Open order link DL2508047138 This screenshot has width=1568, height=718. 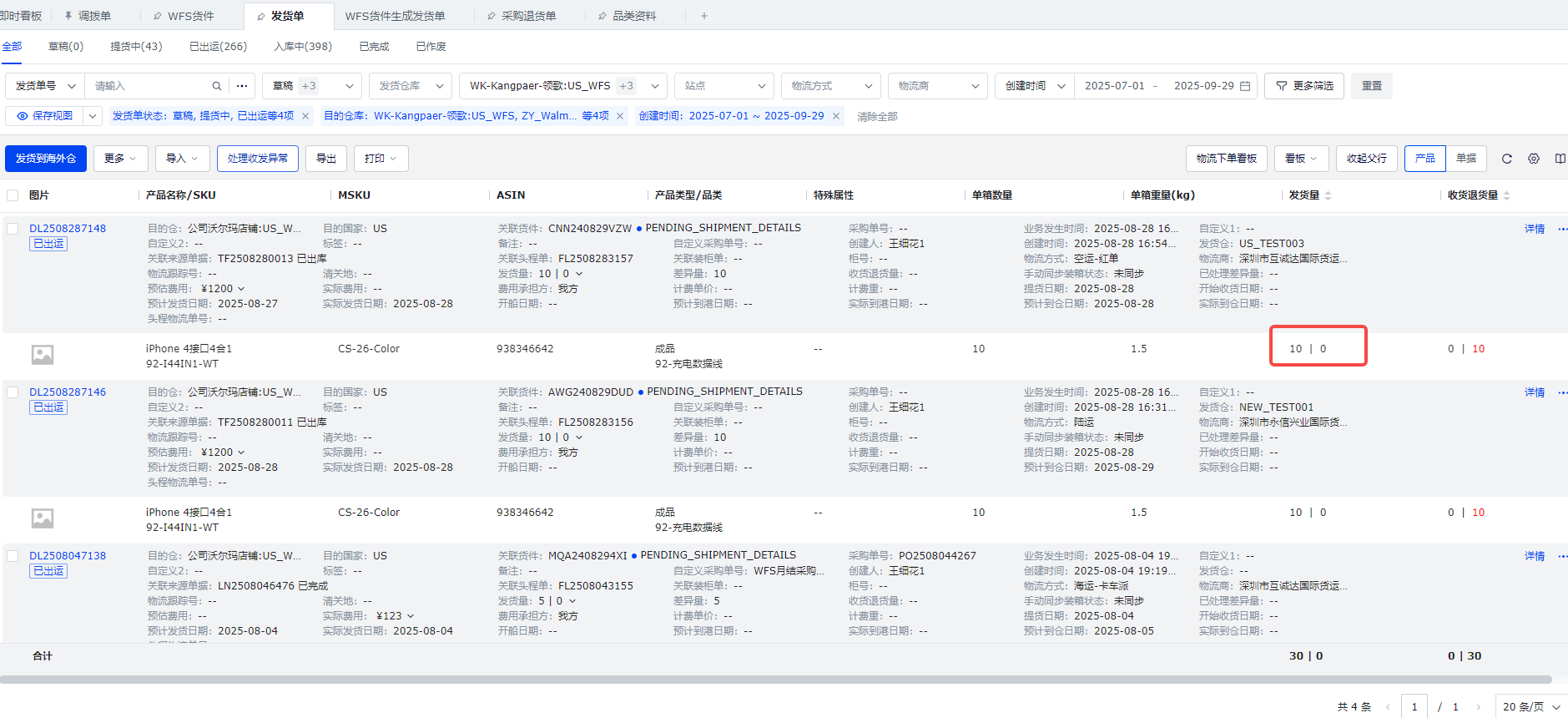pyautogui.click(x=68, y=556)
